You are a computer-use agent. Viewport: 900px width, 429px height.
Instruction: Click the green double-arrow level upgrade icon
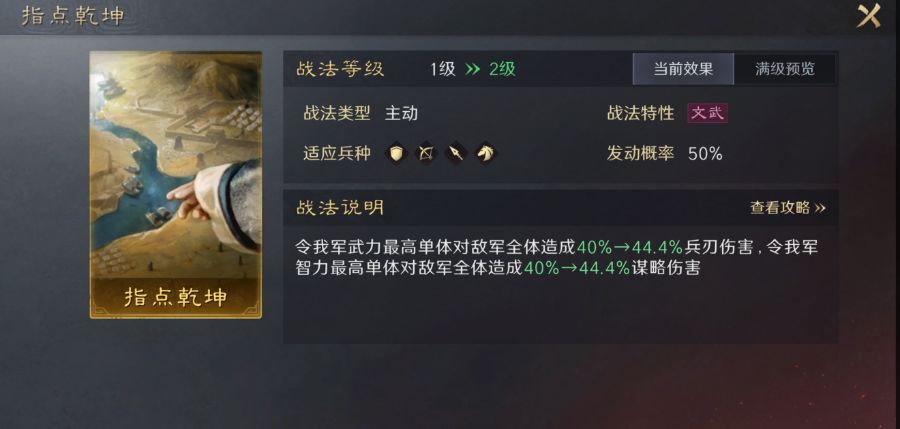click(472, 69)
